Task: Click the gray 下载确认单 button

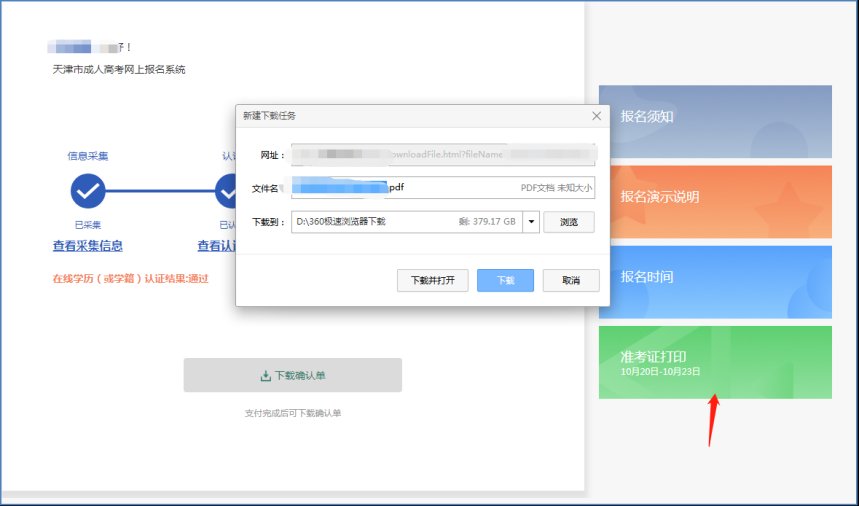Action: coord(292,375)
